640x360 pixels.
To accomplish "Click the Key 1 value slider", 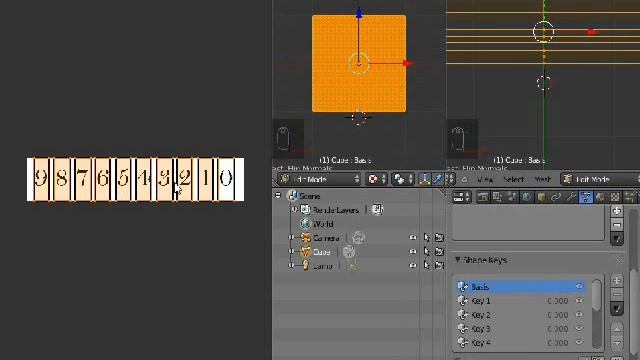I will click(x=558, y=301).
